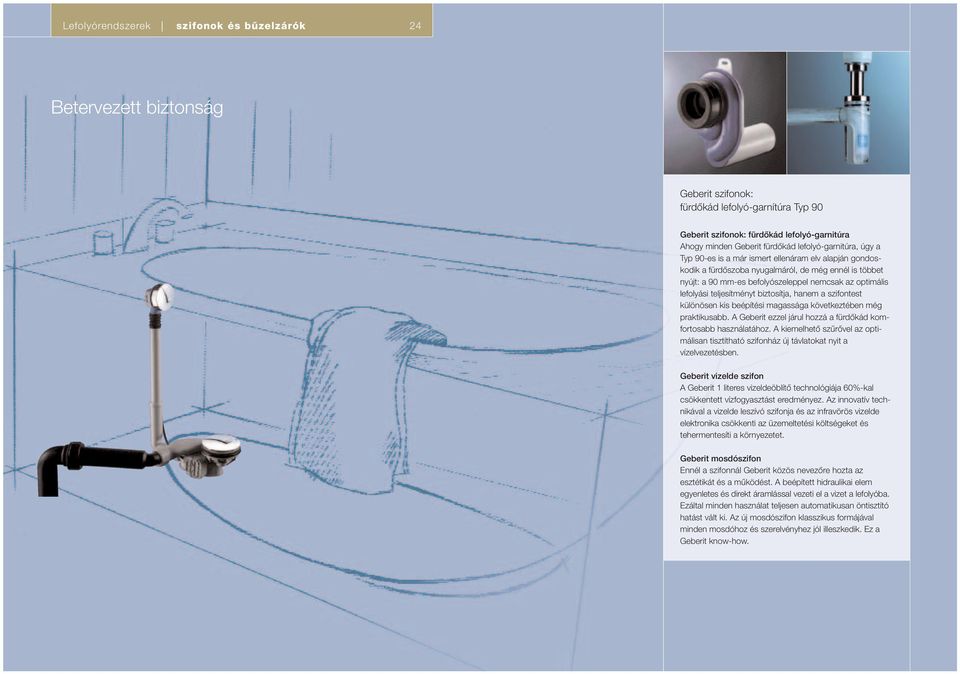The image size is (960, 674).
Task: Click bold heading 'Geberit szifonok: fürdőkád lefolyó-garnitúra'
Action: [x=765, y=234]
